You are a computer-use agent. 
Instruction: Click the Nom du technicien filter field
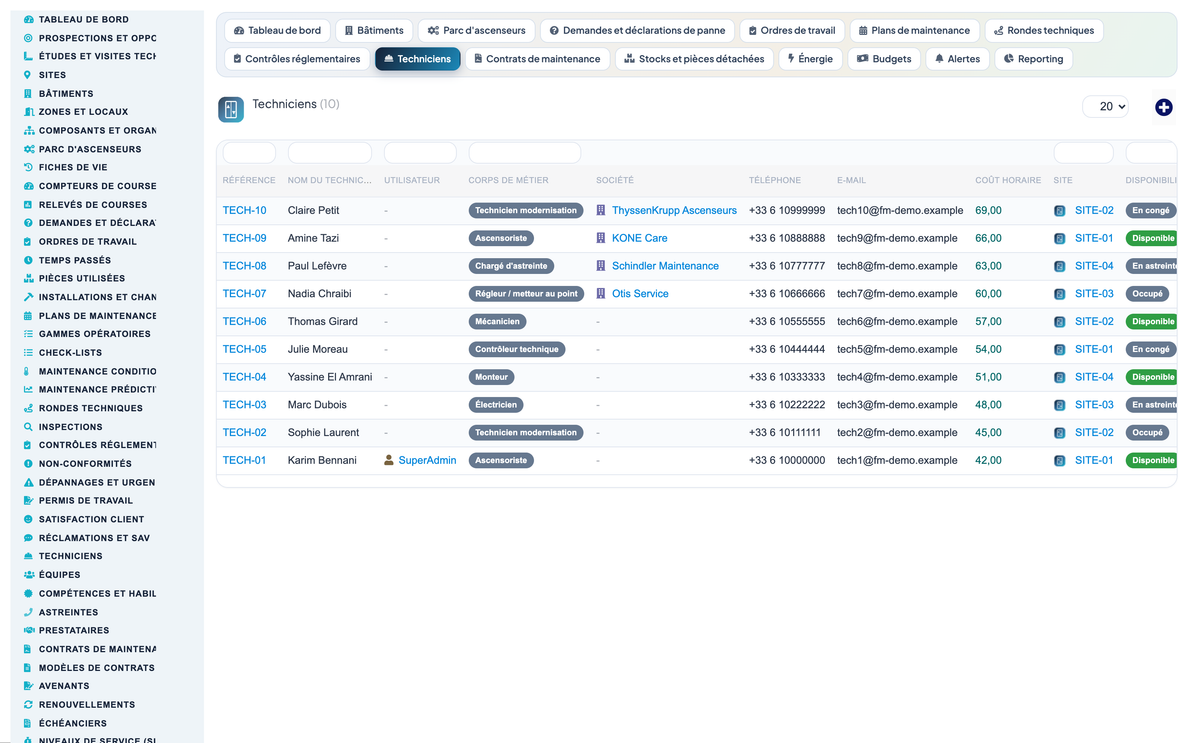coord(330,153)
